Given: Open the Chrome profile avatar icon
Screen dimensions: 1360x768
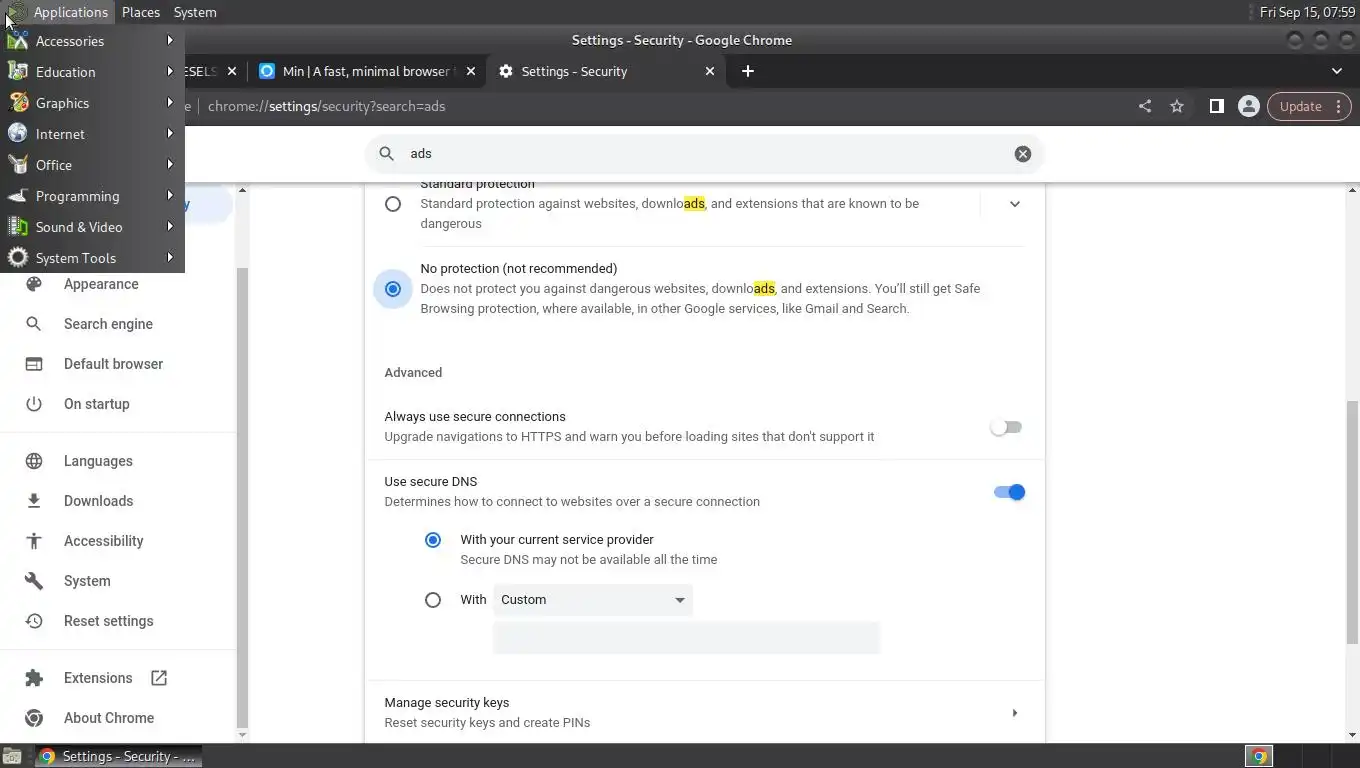Looking at the screenshot, I should pyautogui.click(x=1248, y=106).
